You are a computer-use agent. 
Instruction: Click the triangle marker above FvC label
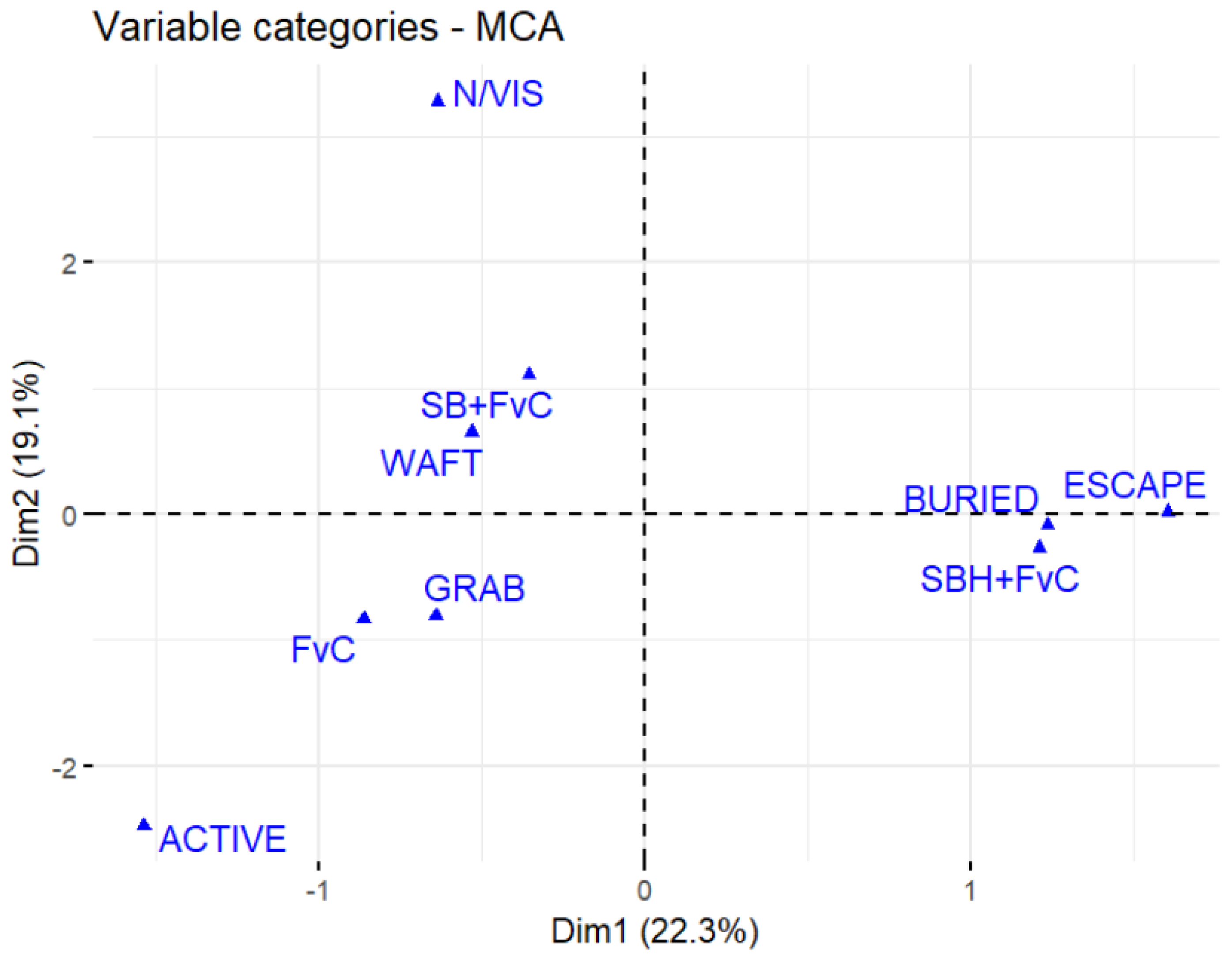[364, 618]
